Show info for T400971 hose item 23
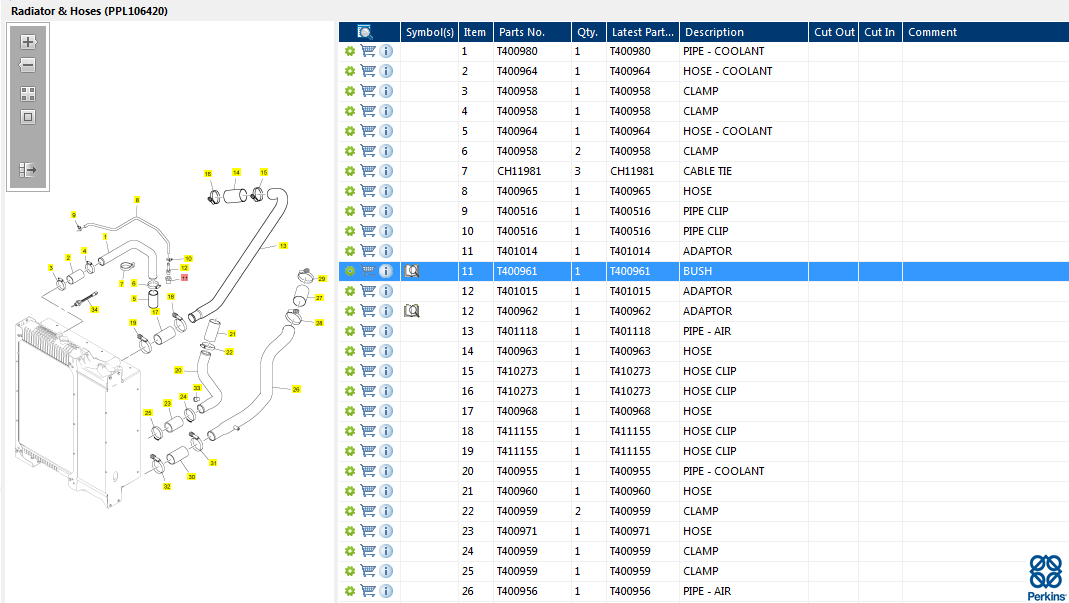1069x603 pixels. point(386,531)
